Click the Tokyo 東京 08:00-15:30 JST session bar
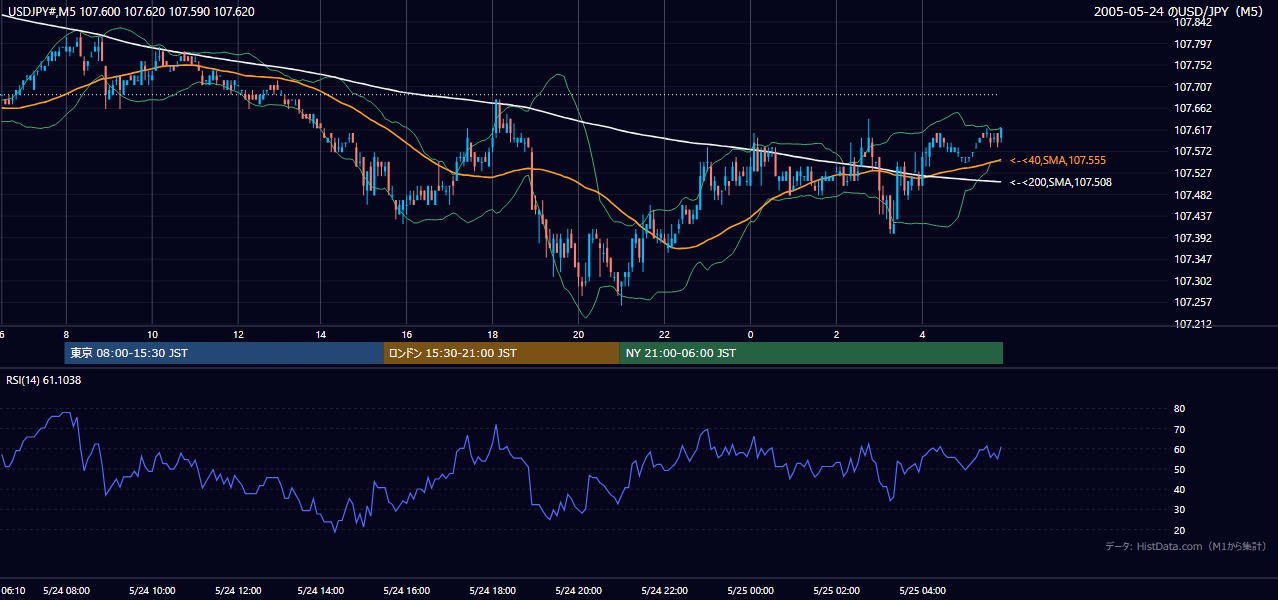Image resolution: width=1278 pixels, height=600 pixels. point(224,353)
